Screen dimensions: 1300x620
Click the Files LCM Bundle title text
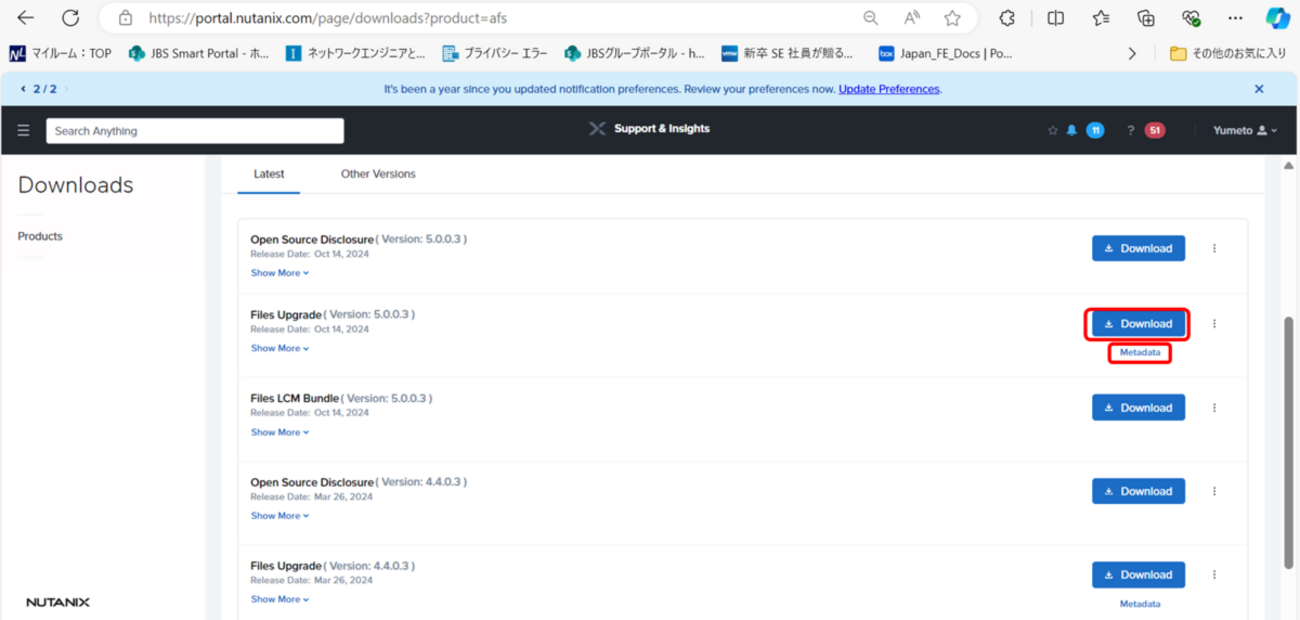click(295, 398)
